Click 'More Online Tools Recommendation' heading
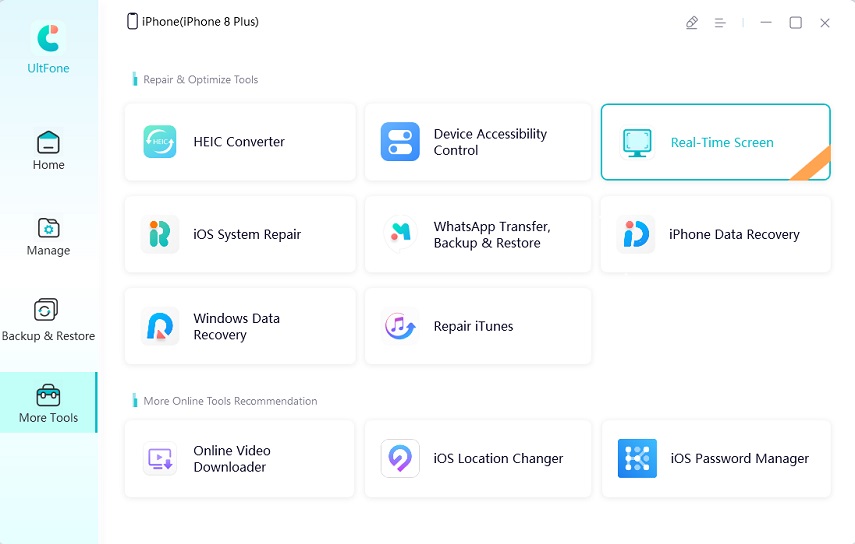 (x=230, y=401)
